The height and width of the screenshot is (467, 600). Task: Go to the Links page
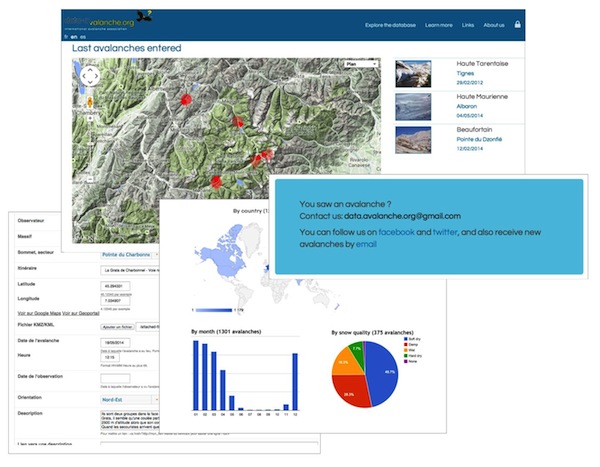(468, 25)
